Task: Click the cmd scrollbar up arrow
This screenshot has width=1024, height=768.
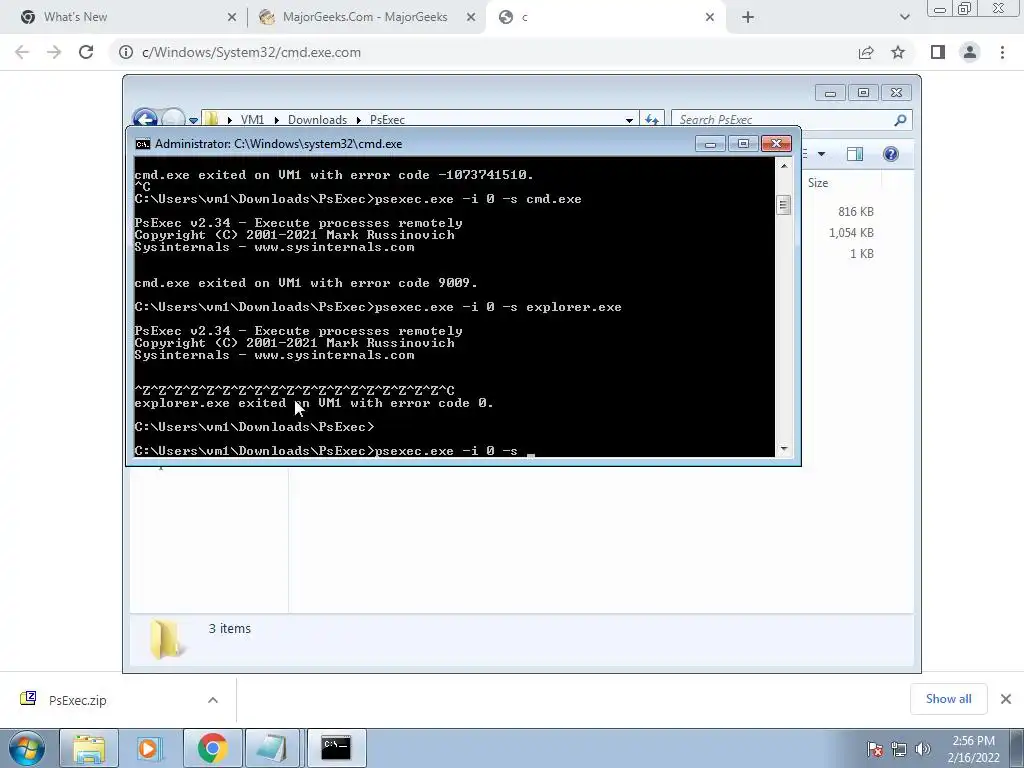Action: click(784, 166)
